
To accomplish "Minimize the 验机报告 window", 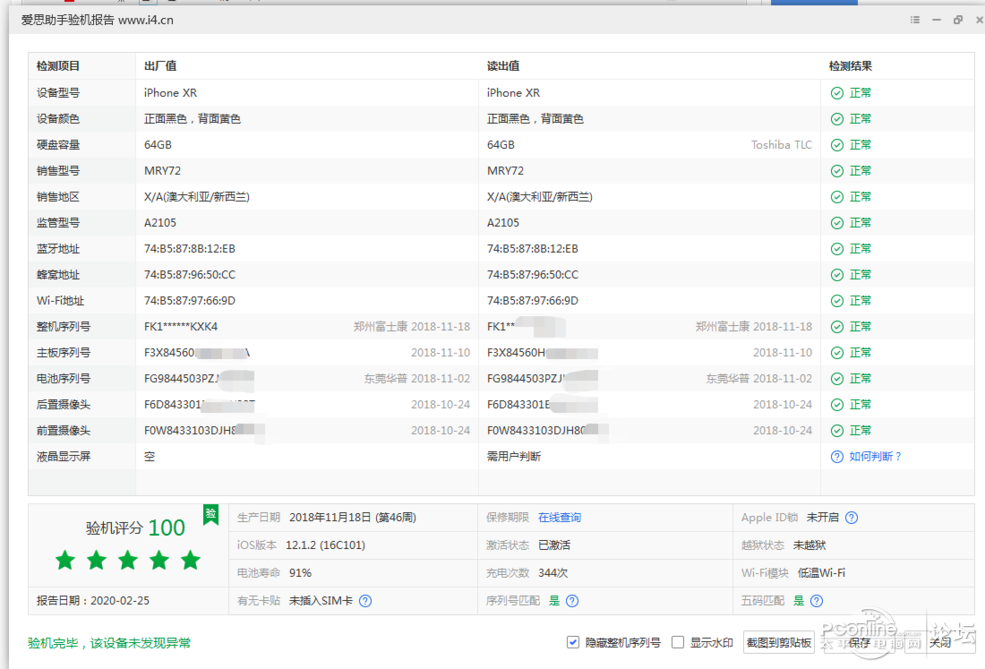I will pos(936,20).
